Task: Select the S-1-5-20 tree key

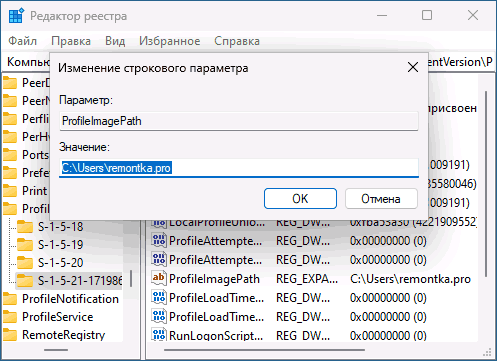Action: (x=60, y=263)
